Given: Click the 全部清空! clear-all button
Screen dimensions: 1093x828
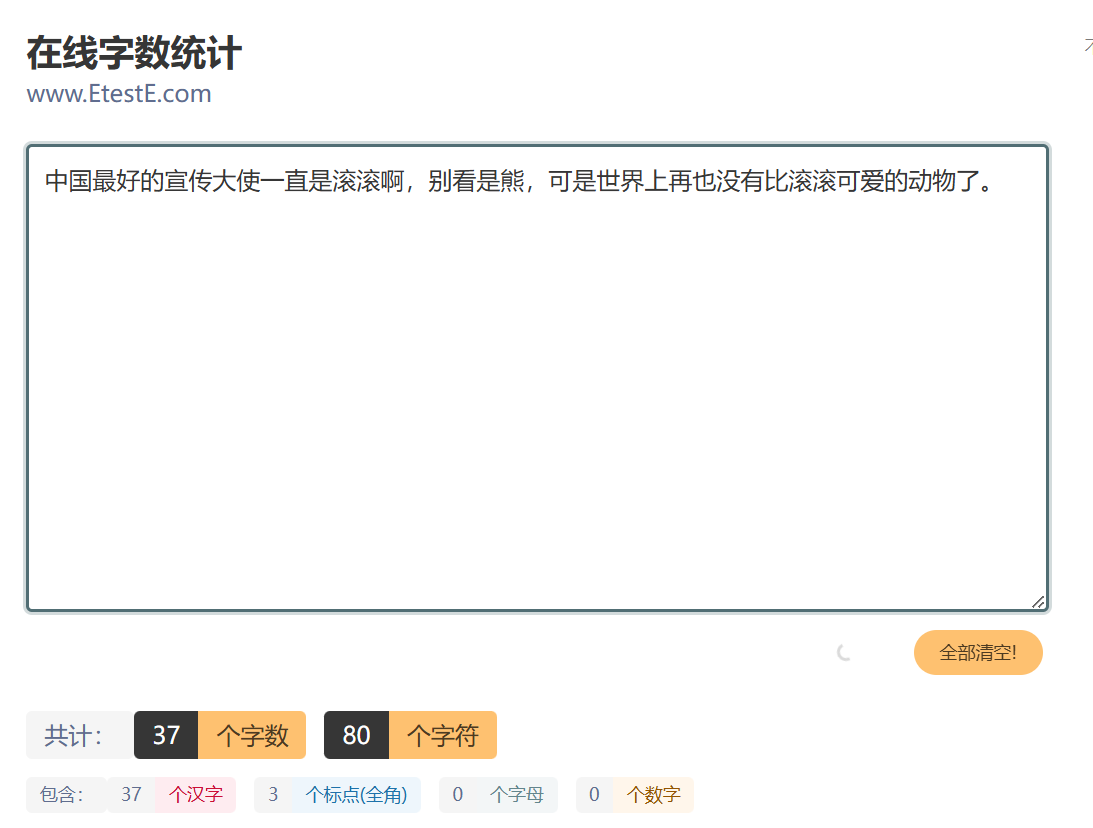Looking at the screenshot, I should [x=978, y=652].
